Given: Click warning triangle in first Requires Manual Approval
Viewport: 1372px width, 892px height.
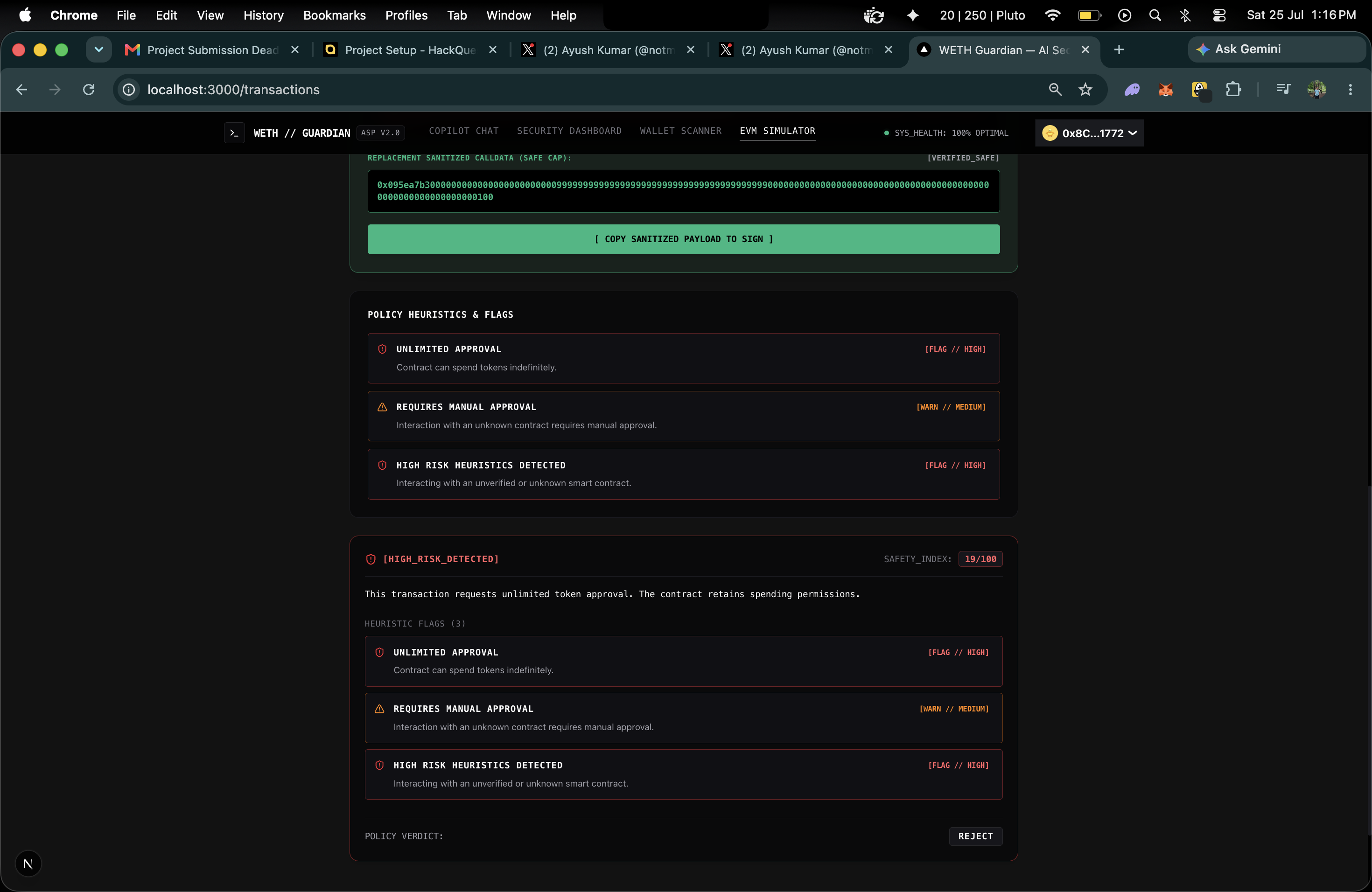Looking at the screenshot, I should click(382, 407).
